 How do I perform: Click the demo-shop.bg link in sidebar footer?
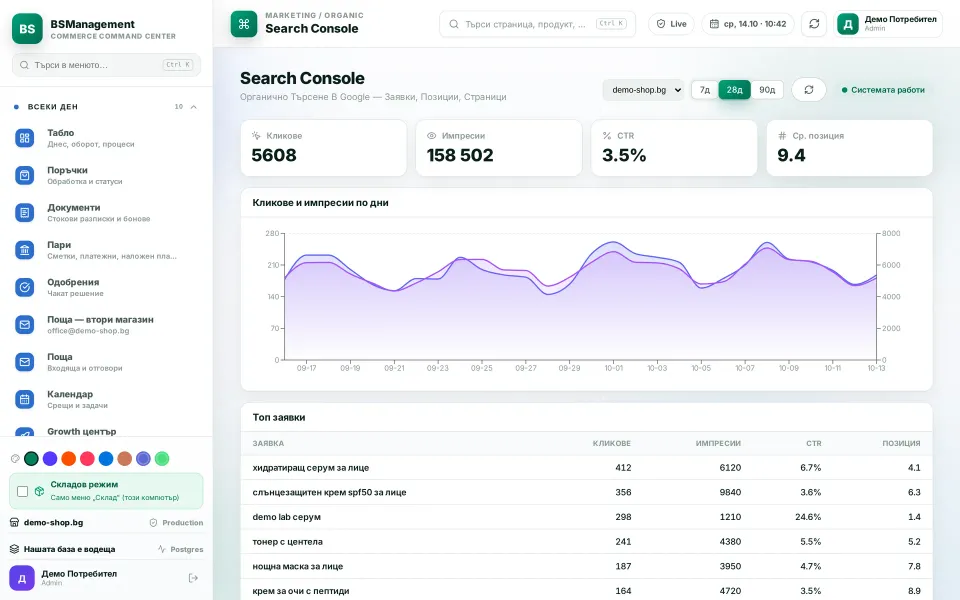tap(53, 523)
